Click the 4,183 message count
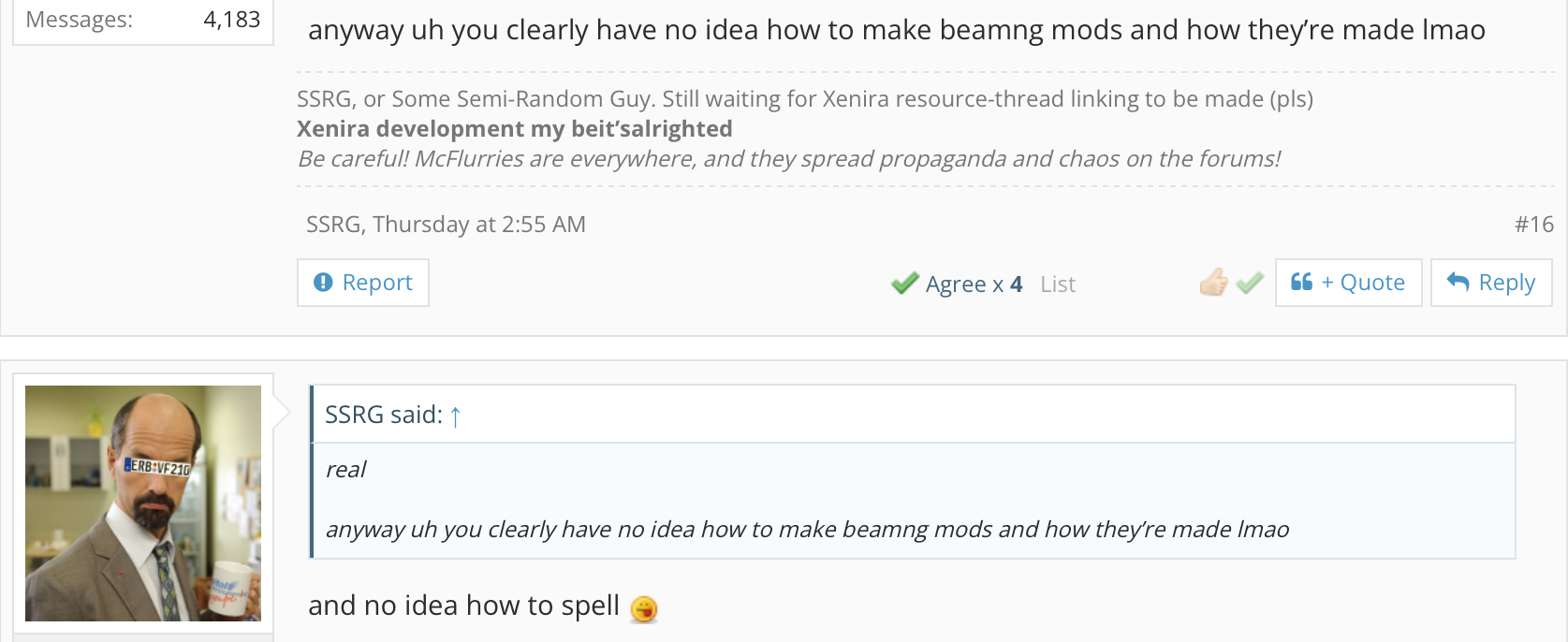The height and width of the screenshot is (642, 1568). click(231, 20)
